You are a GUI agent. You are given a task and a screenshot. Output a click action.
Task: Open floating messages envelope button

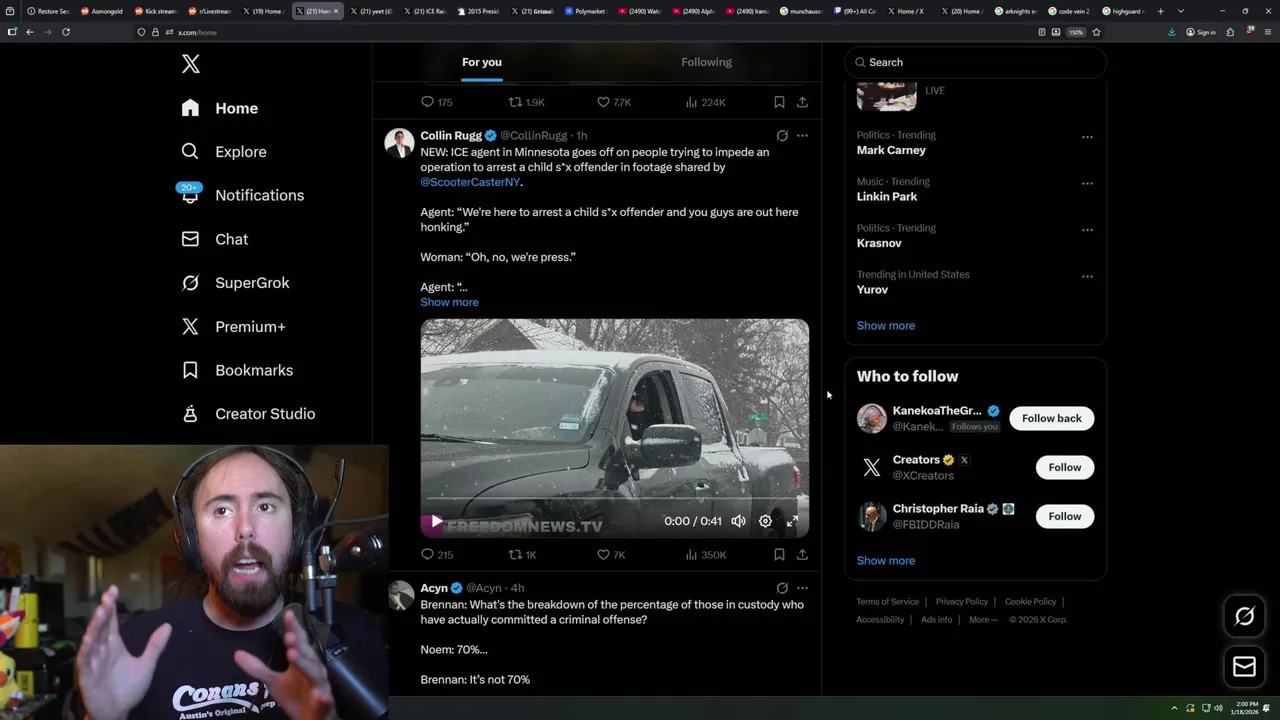click(x=1244, y=667)
